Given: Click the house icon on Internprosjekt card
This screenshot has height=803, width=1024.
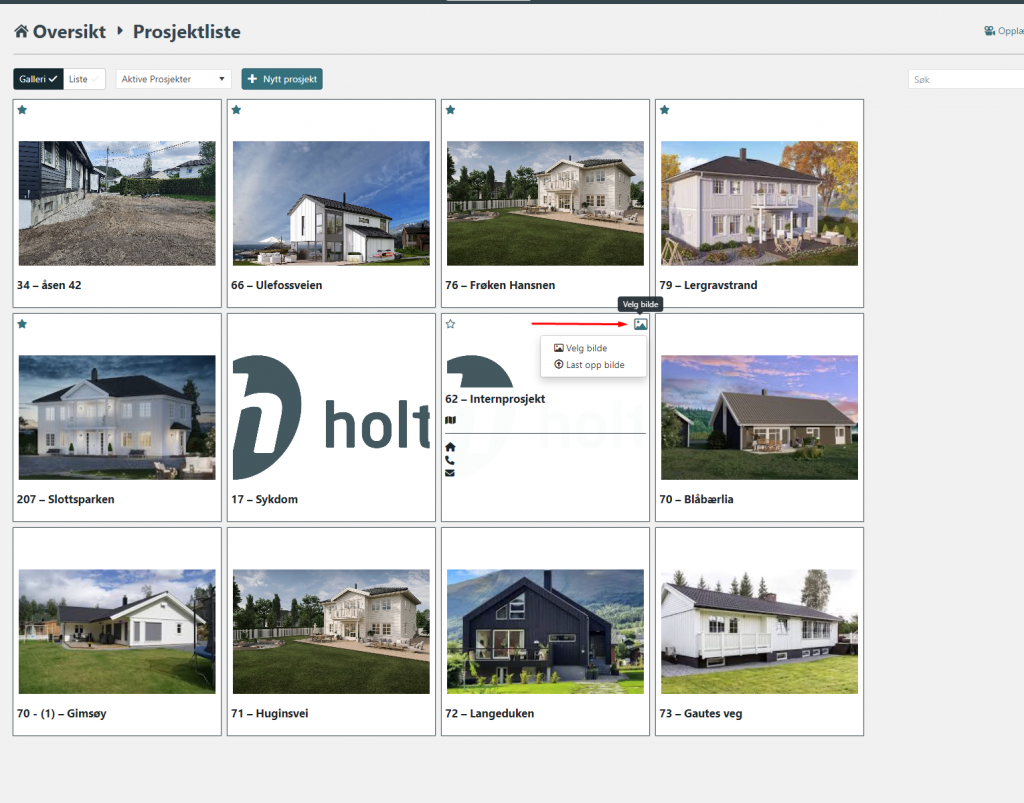Looking at the screenshot, I should pos(450,447).
